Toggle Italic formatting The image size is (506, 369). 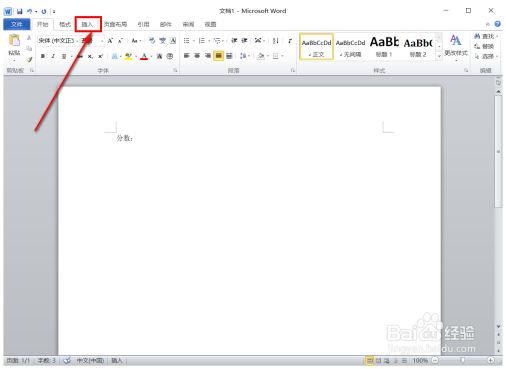pos(53,56)
